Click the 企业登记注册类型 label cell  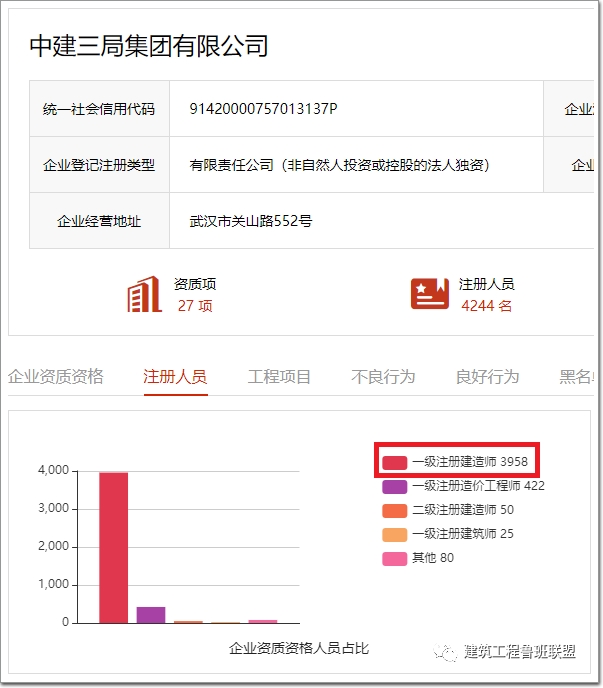[99, 165]
